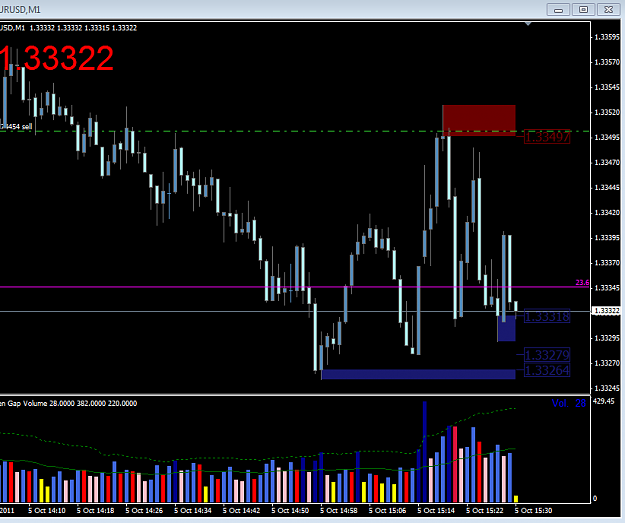
Task: Click the 1.33295 price axis label
Action: point(607,338)
